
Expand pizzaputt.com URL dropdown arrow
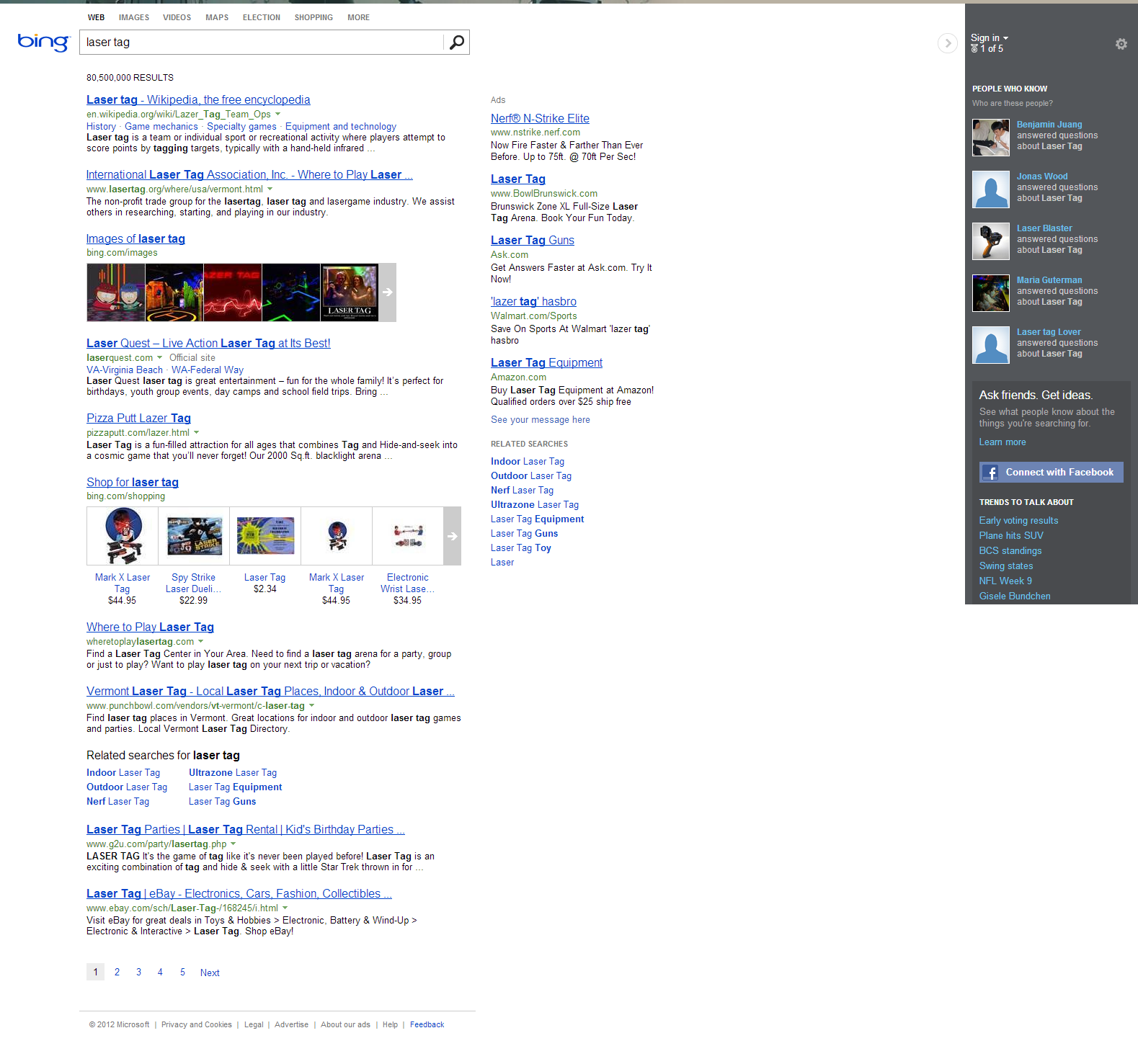197,432
